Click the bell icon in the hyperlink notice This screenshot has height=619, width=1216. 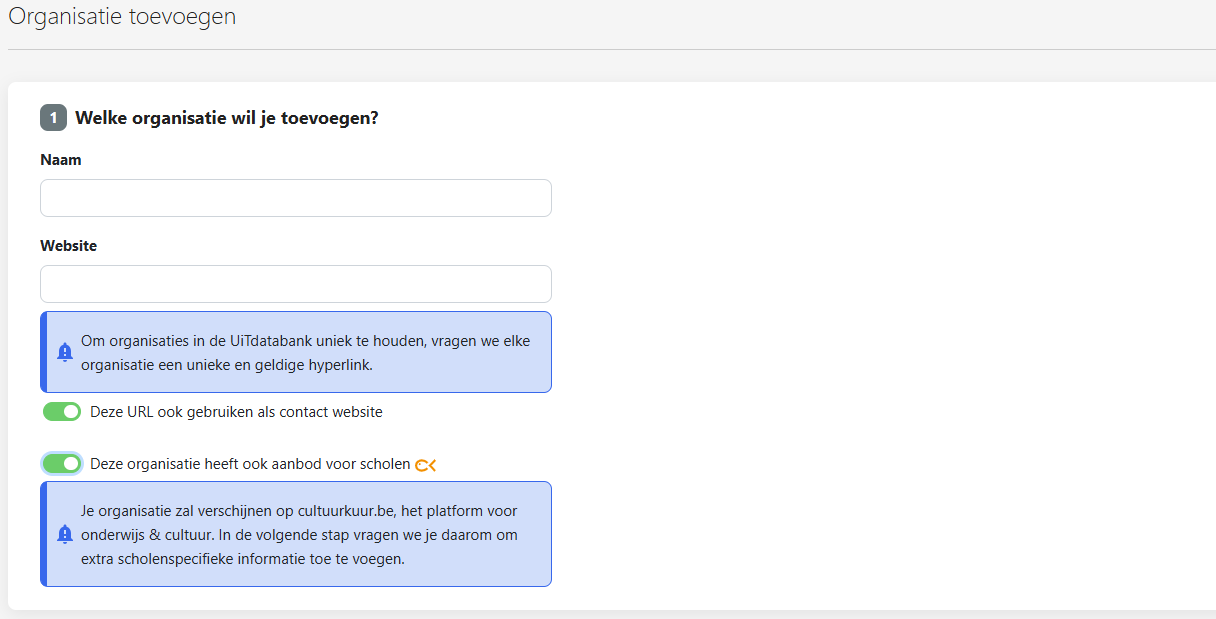[65, 352]
